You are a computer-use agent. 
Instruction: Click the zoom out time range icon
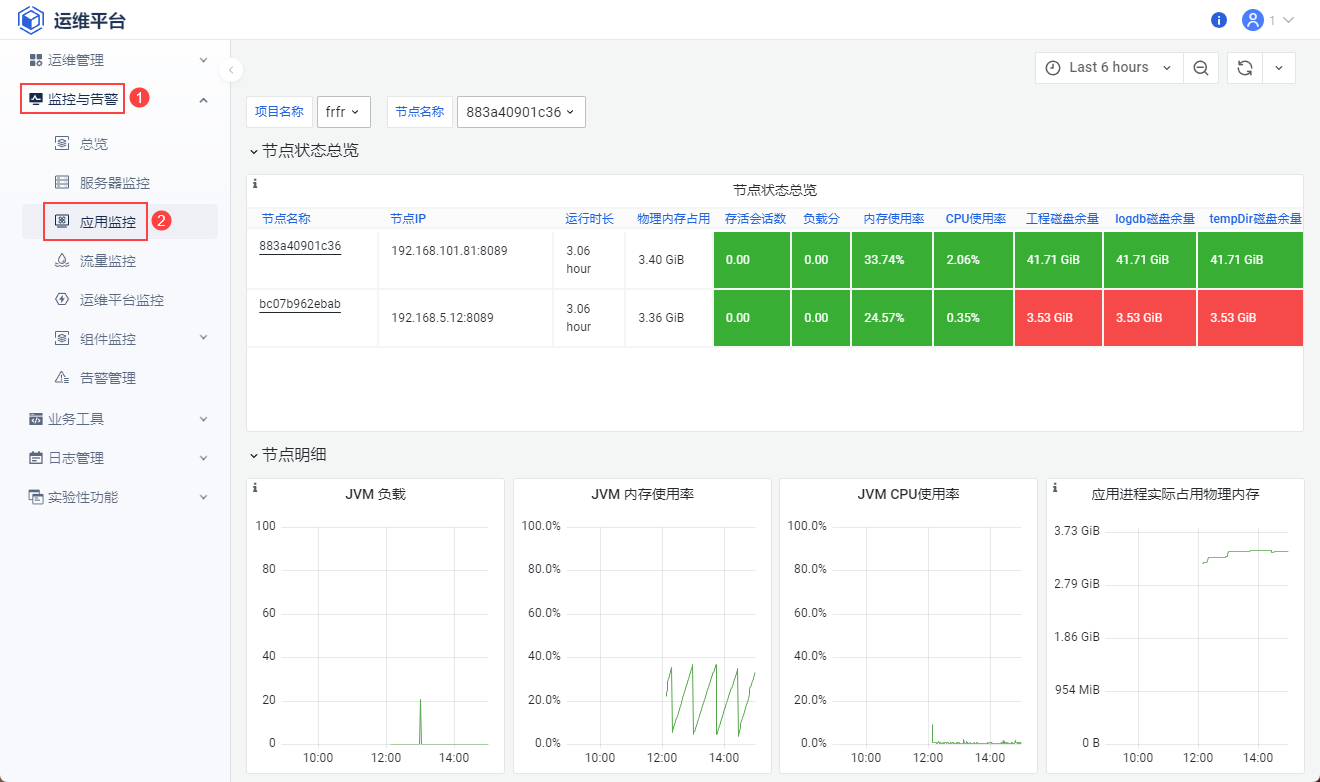coord(1200,68)
